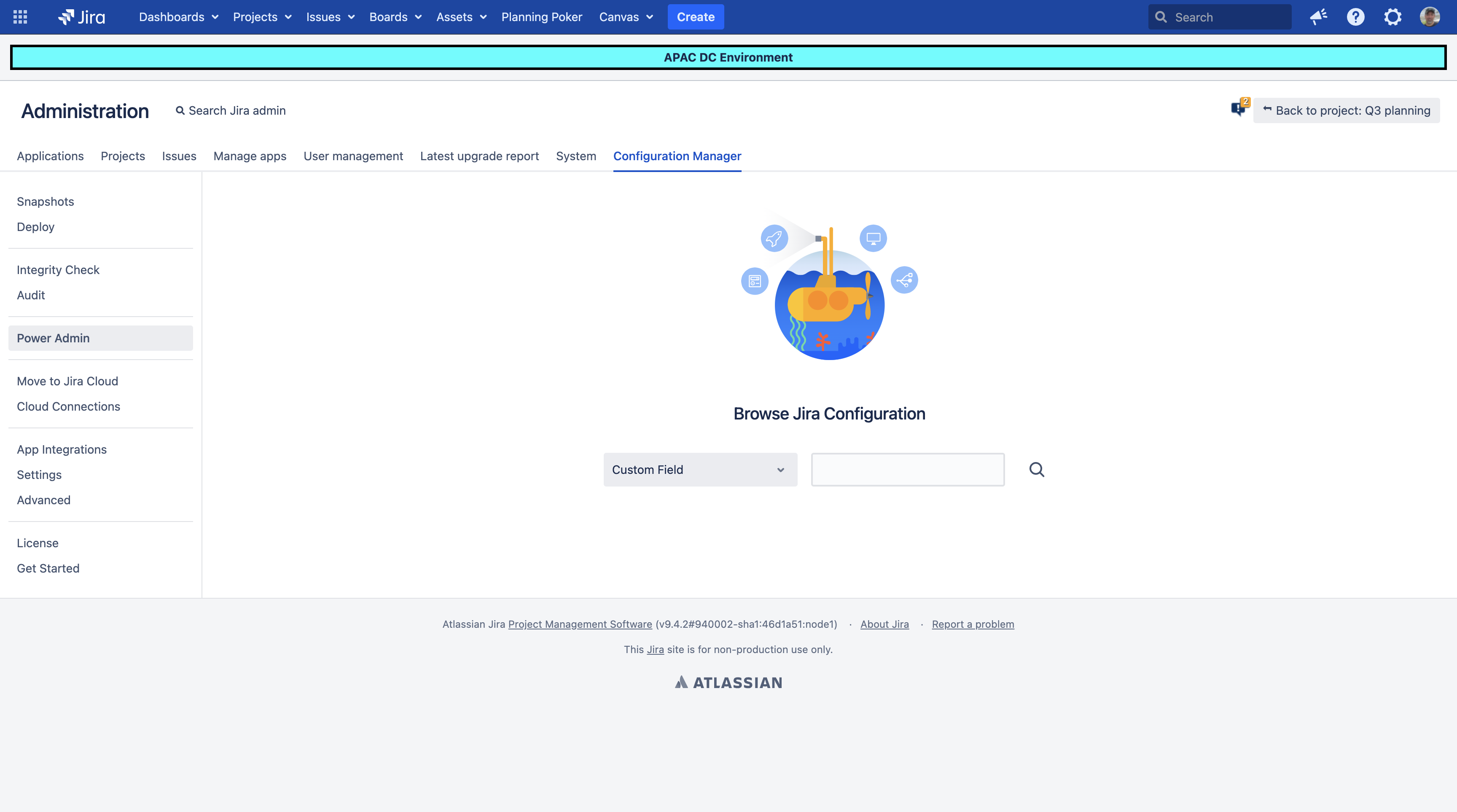Open License in the sidebar

pos(38,543)
